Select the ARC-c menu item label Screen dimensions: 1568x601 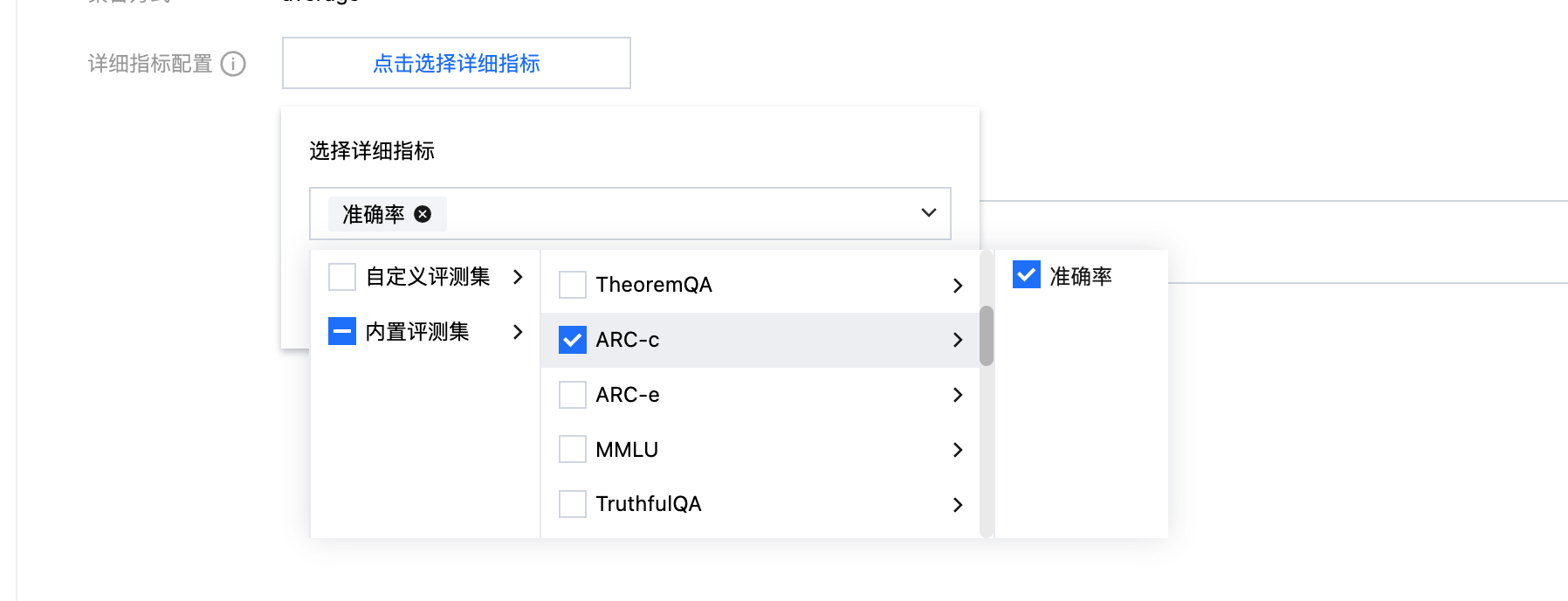click(628, 340)
